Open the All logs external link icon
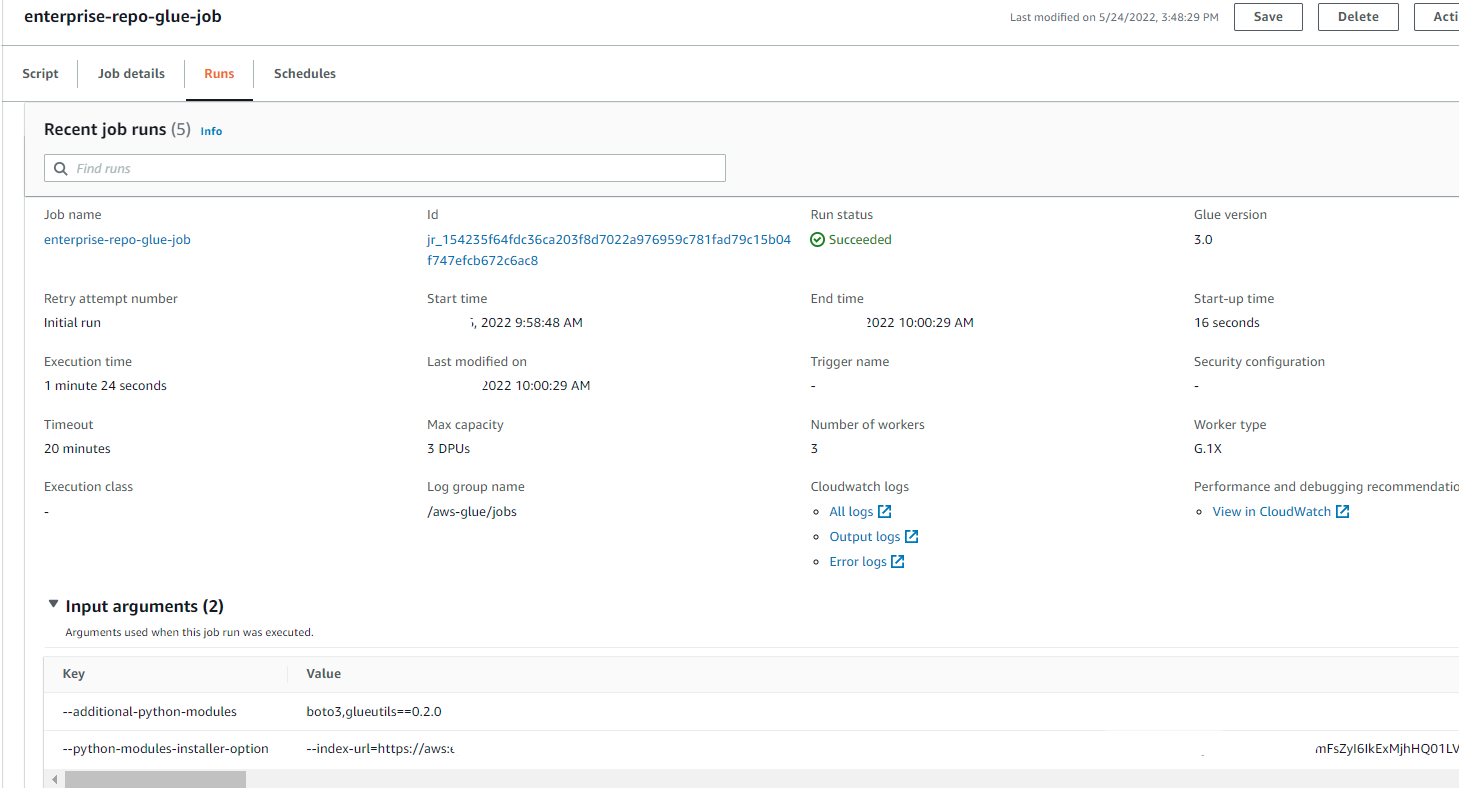This screenshot has width=1459, height=788. [884, 512]
